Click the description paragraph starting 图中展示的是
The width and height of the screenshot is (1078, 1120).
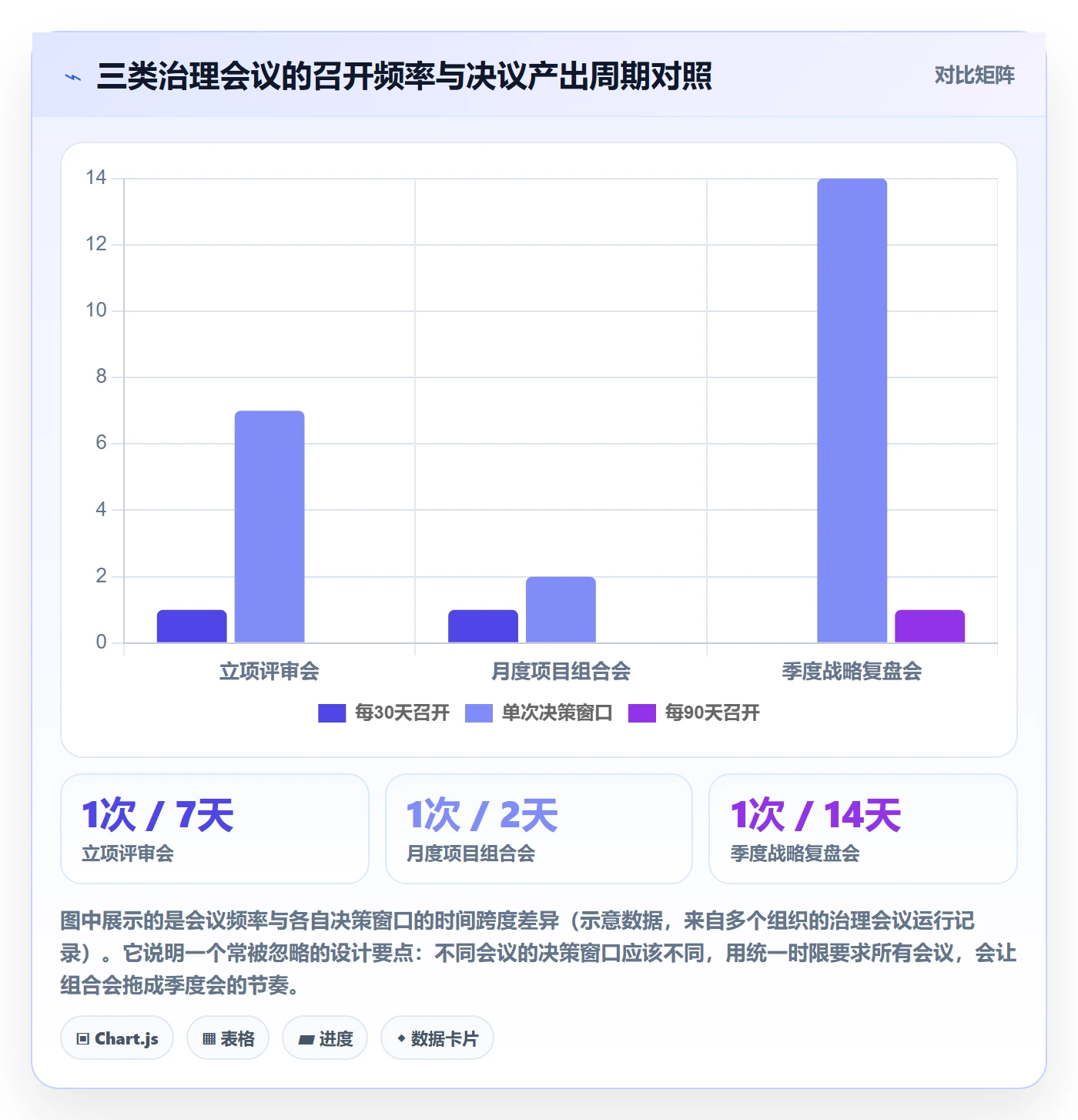pyautogui.click(x=539, y=953)
